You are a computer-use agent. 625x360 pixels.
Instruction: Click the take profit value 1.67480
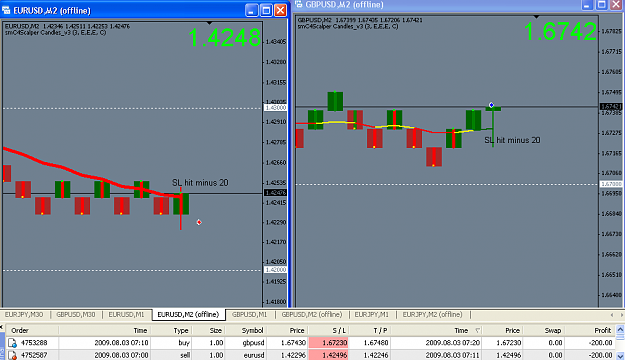[x=376, y=343]
